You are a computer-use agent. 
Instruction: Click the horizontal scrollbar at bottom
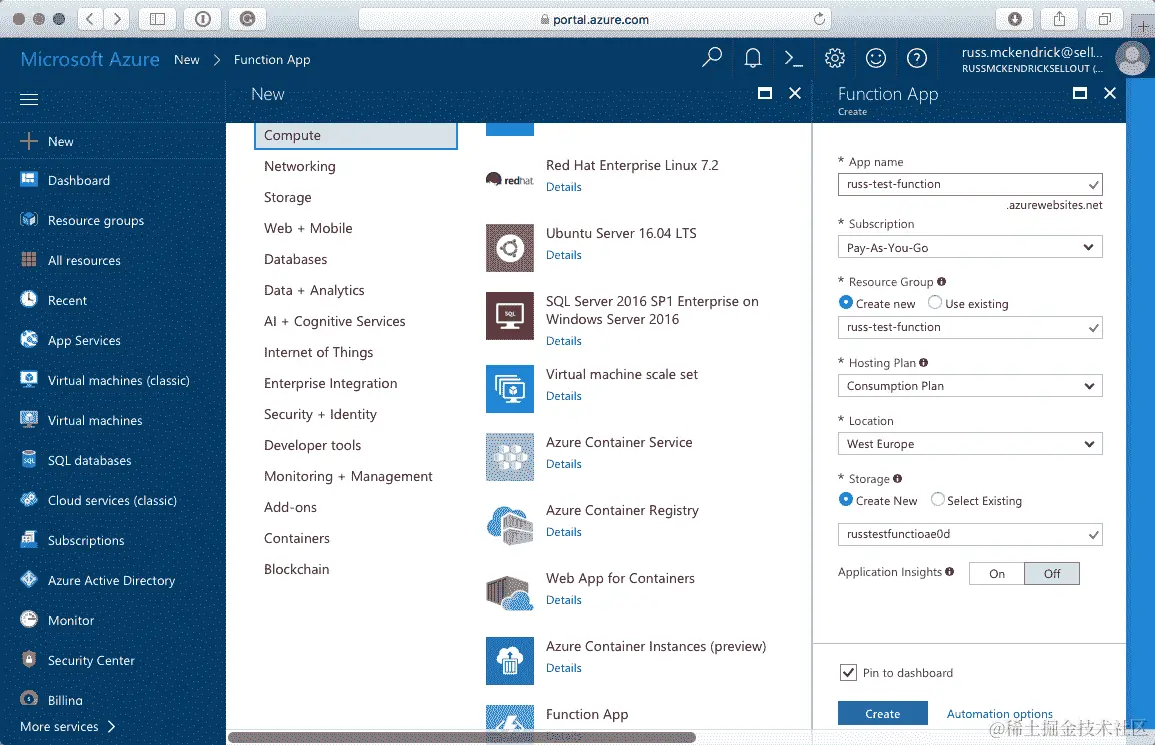462,737
